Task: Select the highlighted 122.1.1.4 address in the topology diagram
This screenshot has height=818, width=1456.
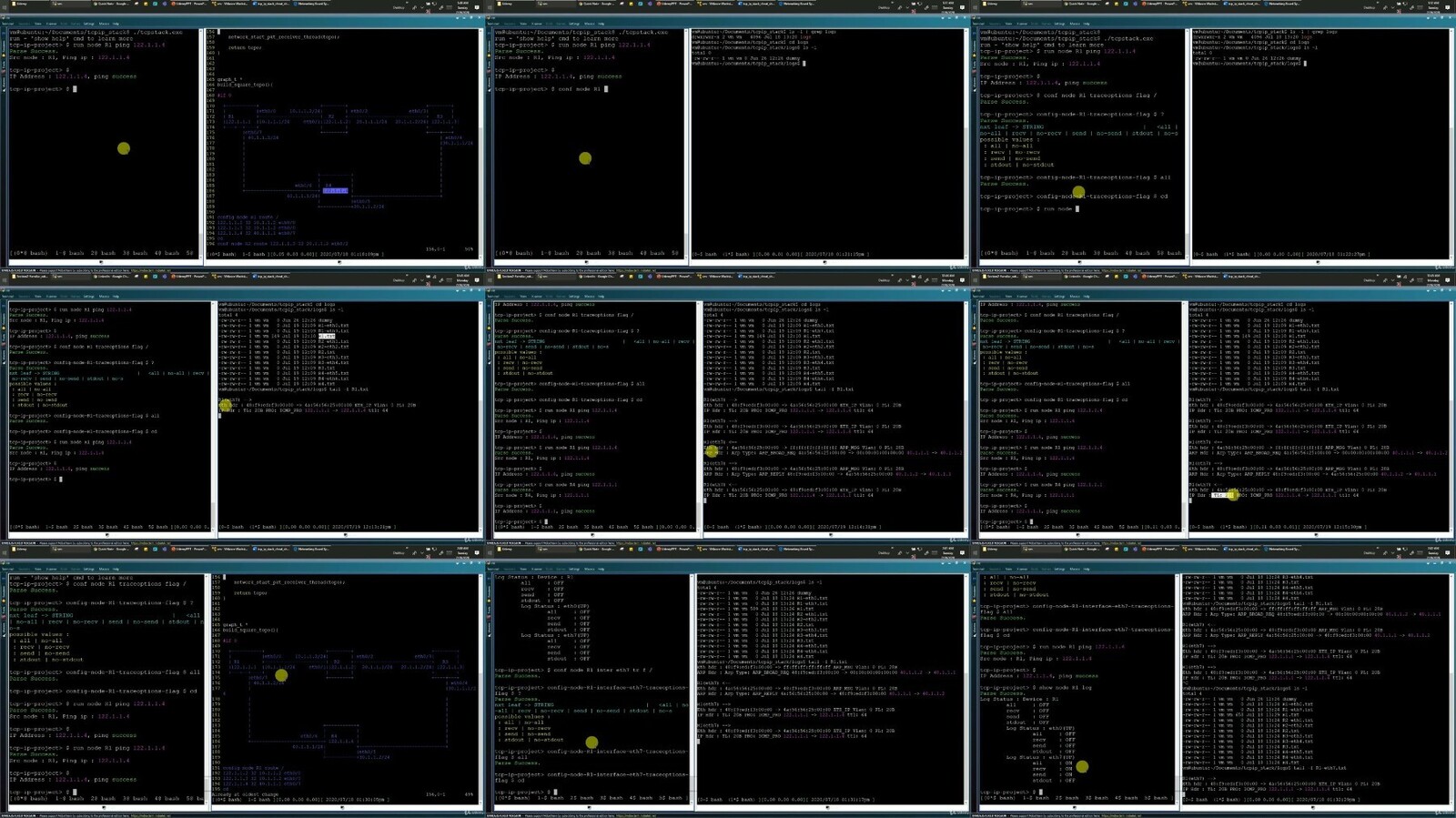Action: (335, 190)
